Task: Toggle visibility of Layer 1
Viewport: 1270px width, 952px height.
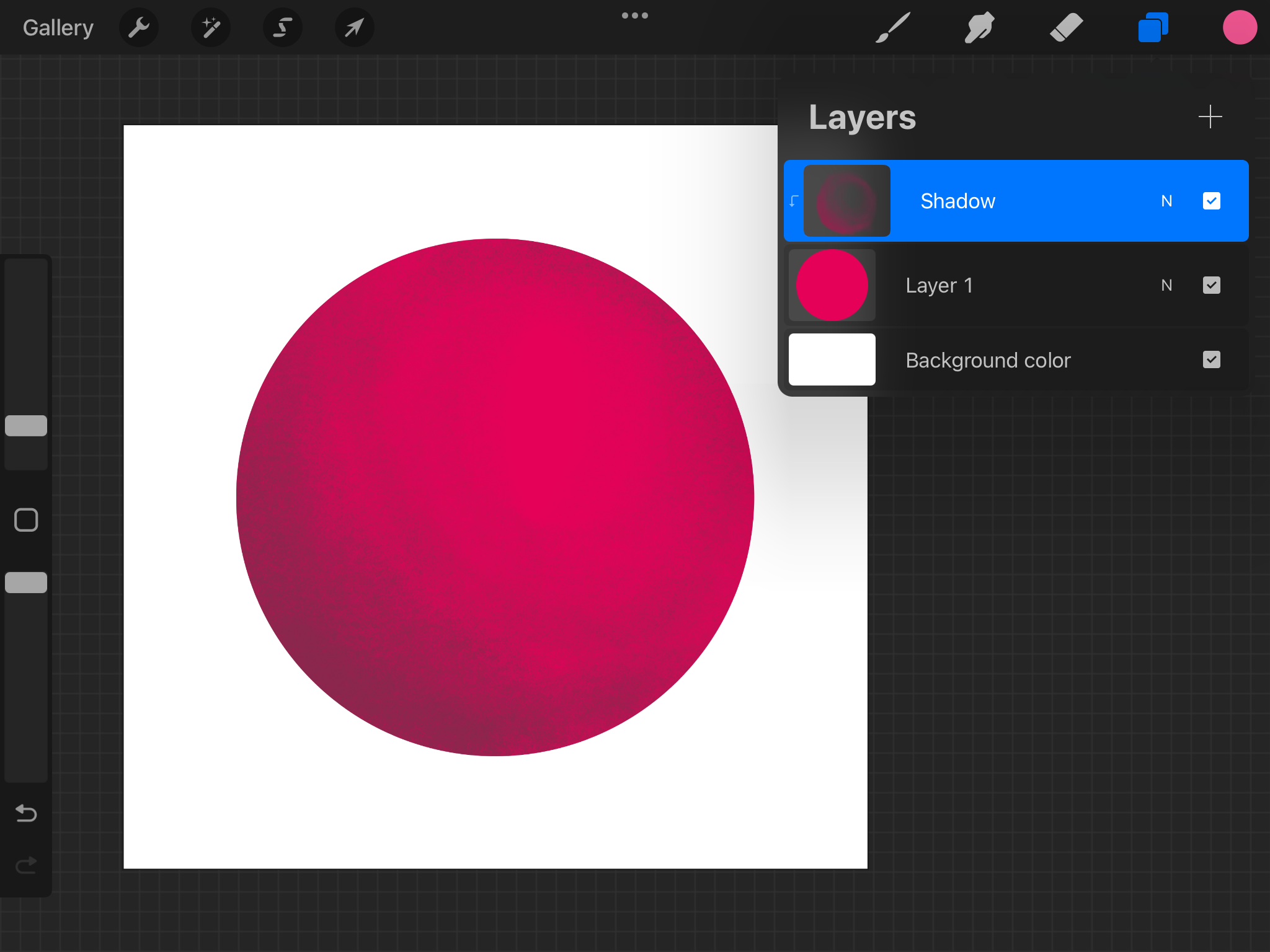Action: (1211, 285)
